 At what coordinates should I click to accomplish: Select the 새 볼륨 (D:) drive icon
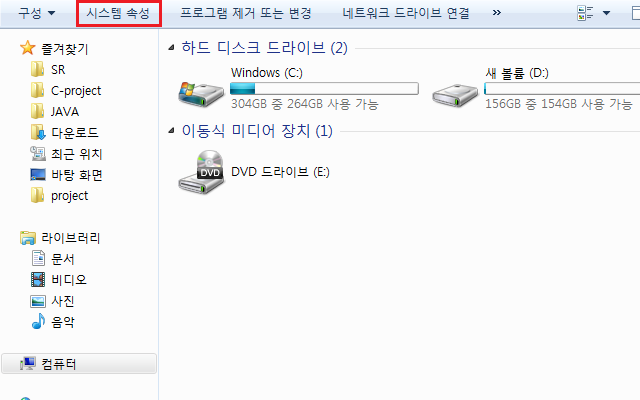455,95
